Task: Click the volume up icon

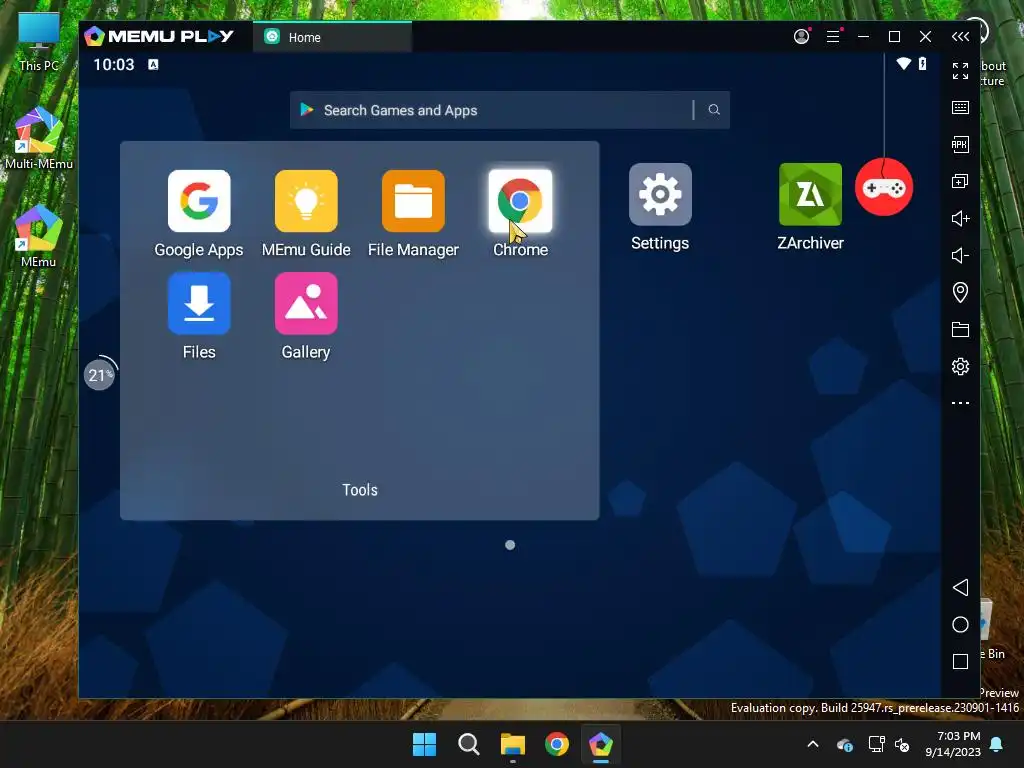Action: click(x=960, y=218)
